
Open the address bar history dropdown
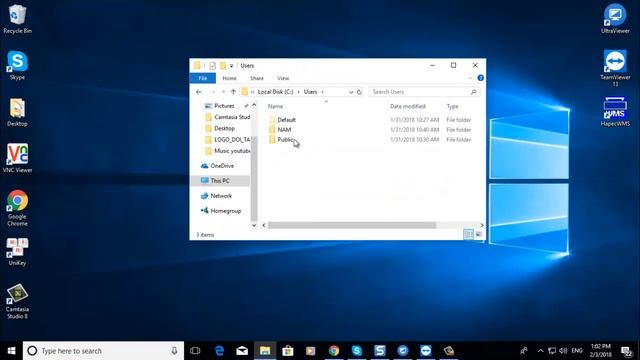pyautogui.click(x=351, y=92)
